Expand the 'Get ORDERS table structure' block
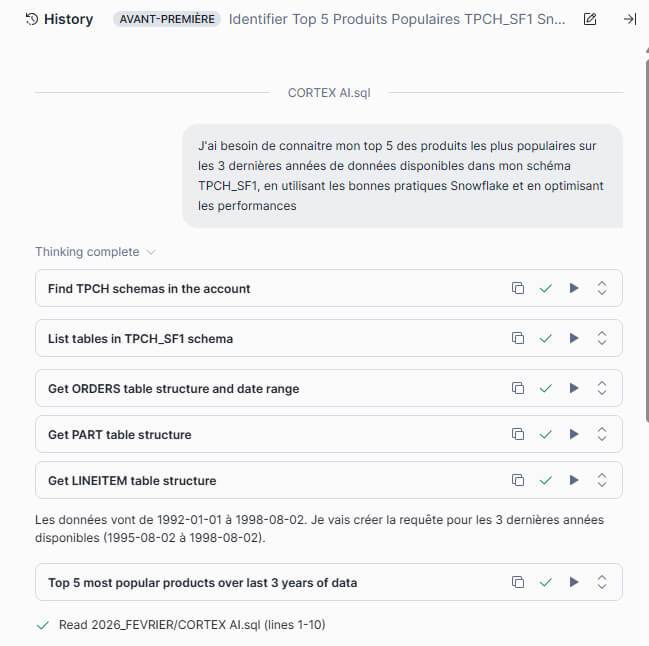The height and width of the screenshot is (646, 649). coord(602,388)
